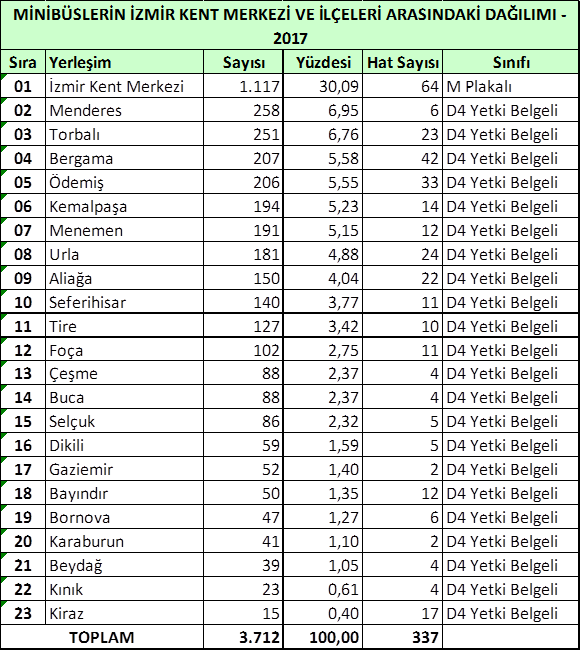Click the 'Aliağa' cell
This screenshot has width=581, height=651.
pos(124,278)
